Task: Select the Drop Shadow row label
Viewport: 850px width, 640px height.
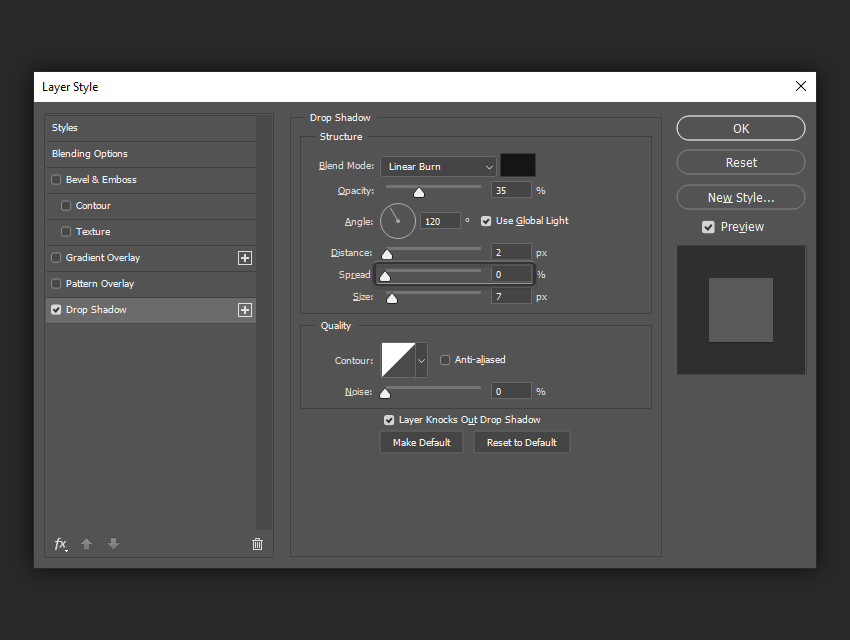Action: [96, 309]
